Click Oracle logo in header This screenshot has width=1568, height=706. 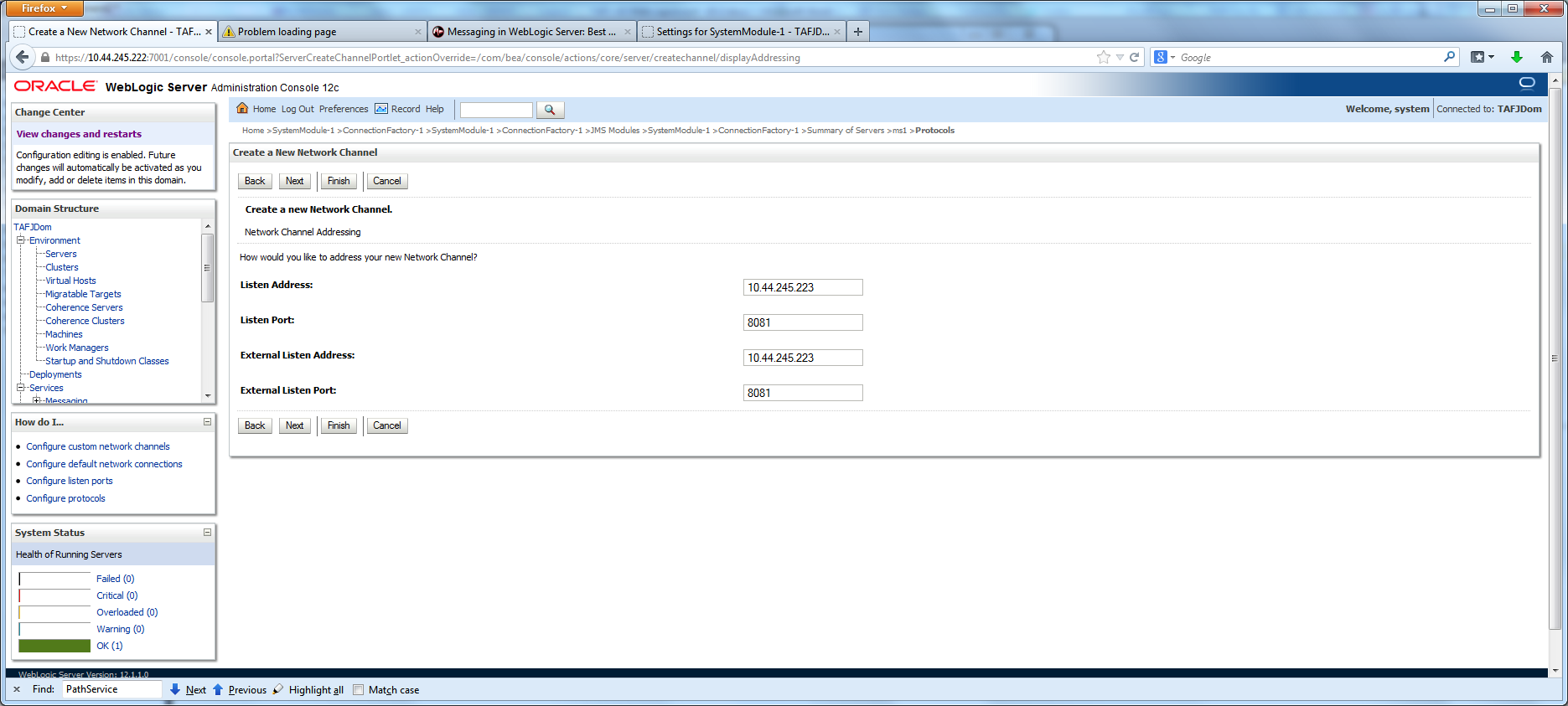click(55, 86)
